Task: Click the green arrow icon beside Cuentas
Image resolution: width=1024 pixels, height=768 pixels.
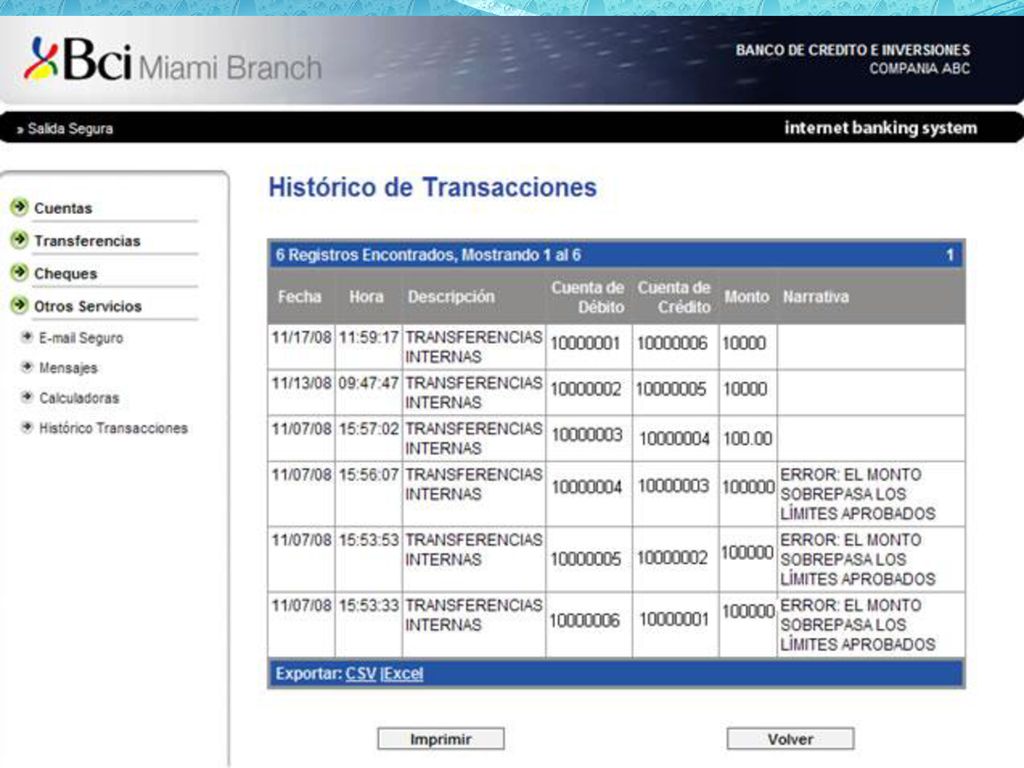Action: (20, 207)
